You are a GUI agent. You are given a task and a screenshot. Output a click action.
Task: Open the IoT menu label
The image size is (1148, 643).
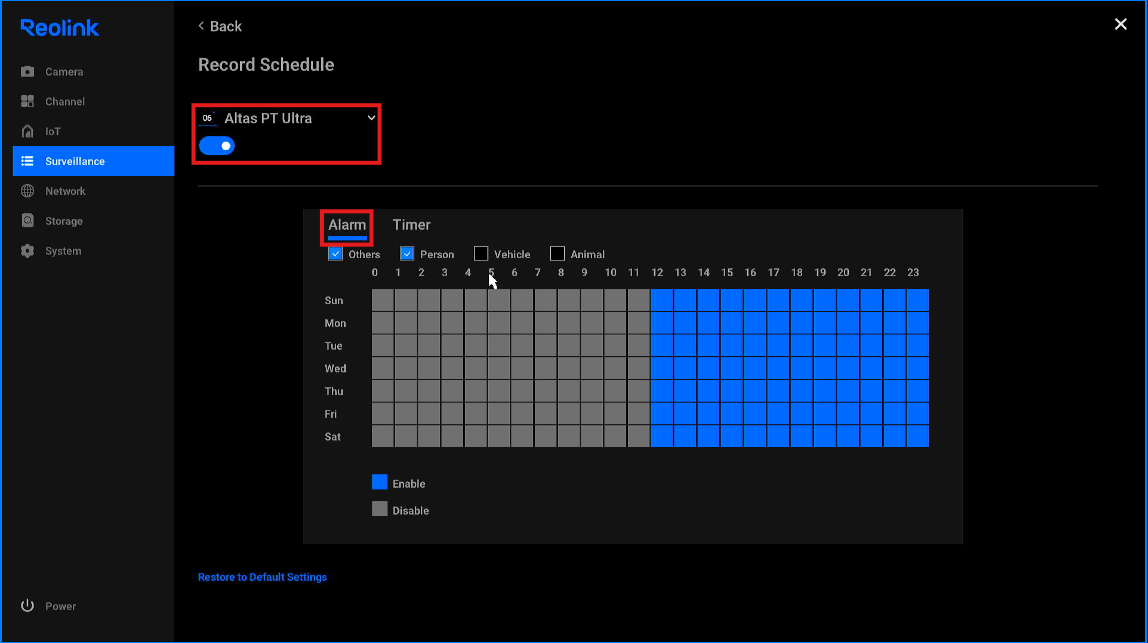[x=53, y=132]
